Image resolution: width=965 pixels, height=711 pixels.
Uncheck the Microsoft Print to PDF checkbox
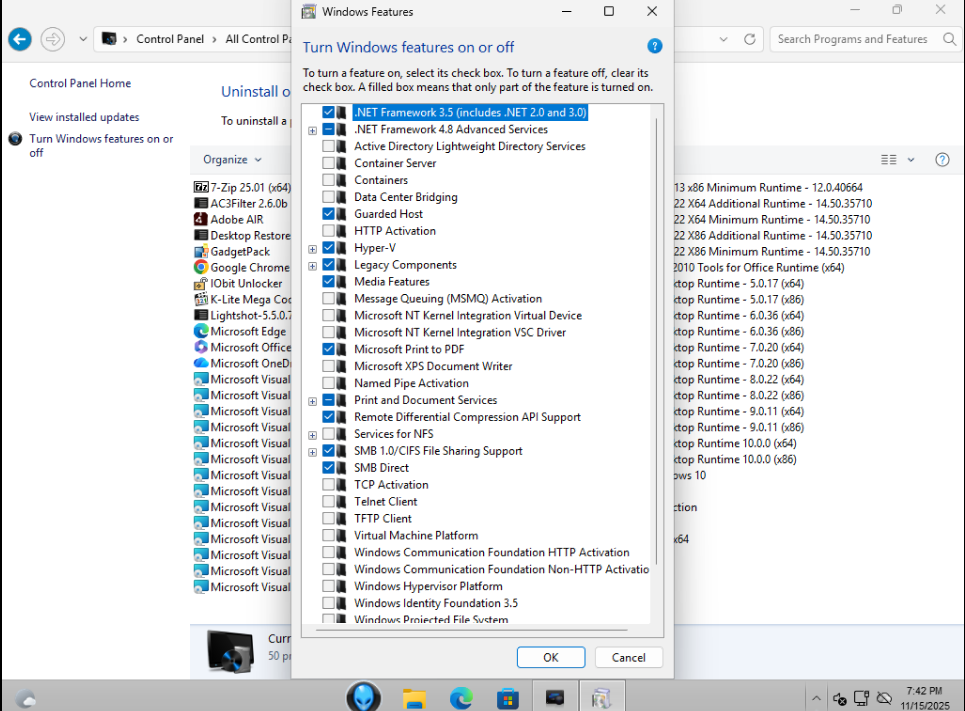pyautogui.click(x=329, y=350)
